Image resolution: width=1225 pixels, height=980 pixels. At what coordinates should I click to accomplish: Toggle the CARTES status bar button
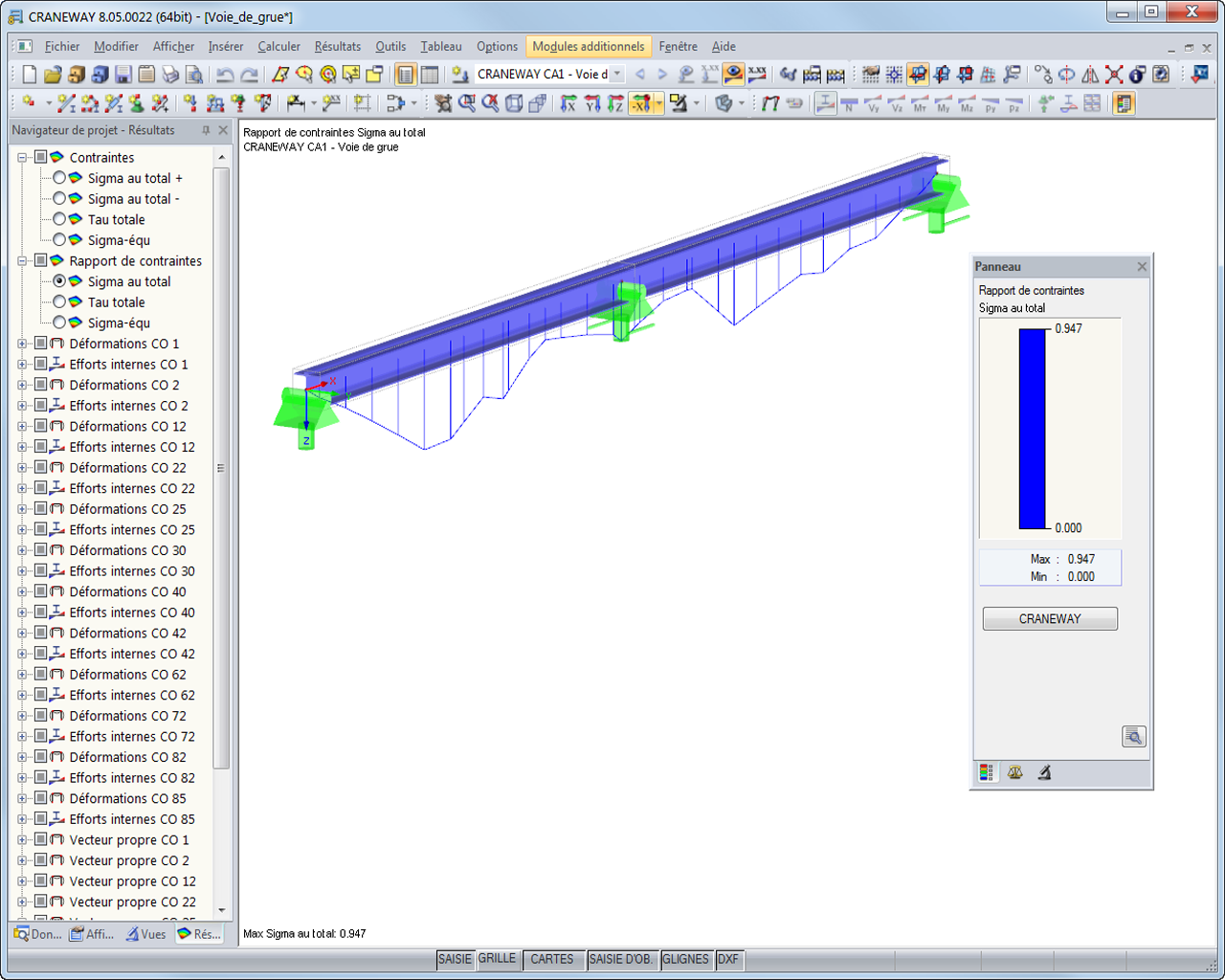click(552, 959)
